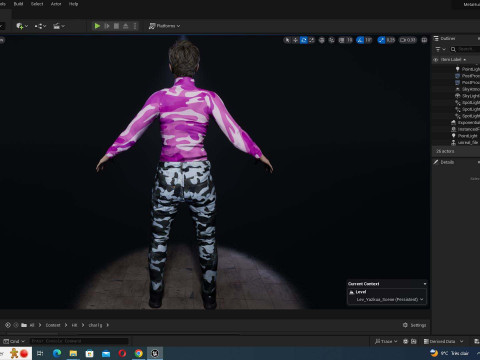Viewport: 480px width, 360px height.
Task: Open the Outliner filter dropdown
Action: tap(440, 49)
